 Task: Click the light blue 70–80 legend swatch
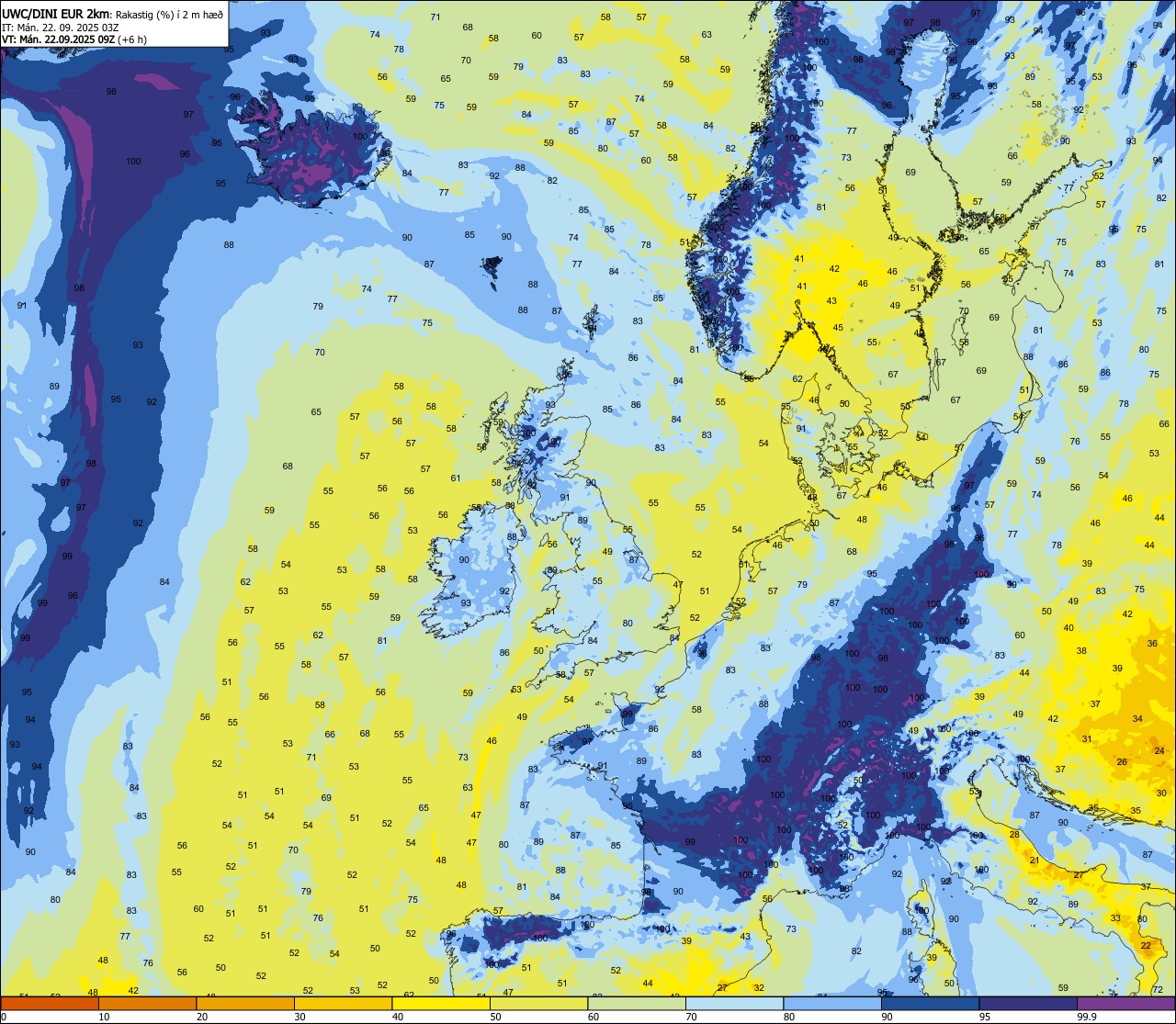click(x=734, y=1004)
